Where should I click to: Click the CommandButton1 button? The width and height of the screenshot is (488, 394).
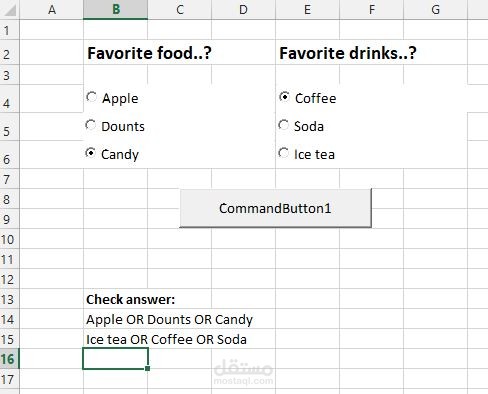[275, 208]
